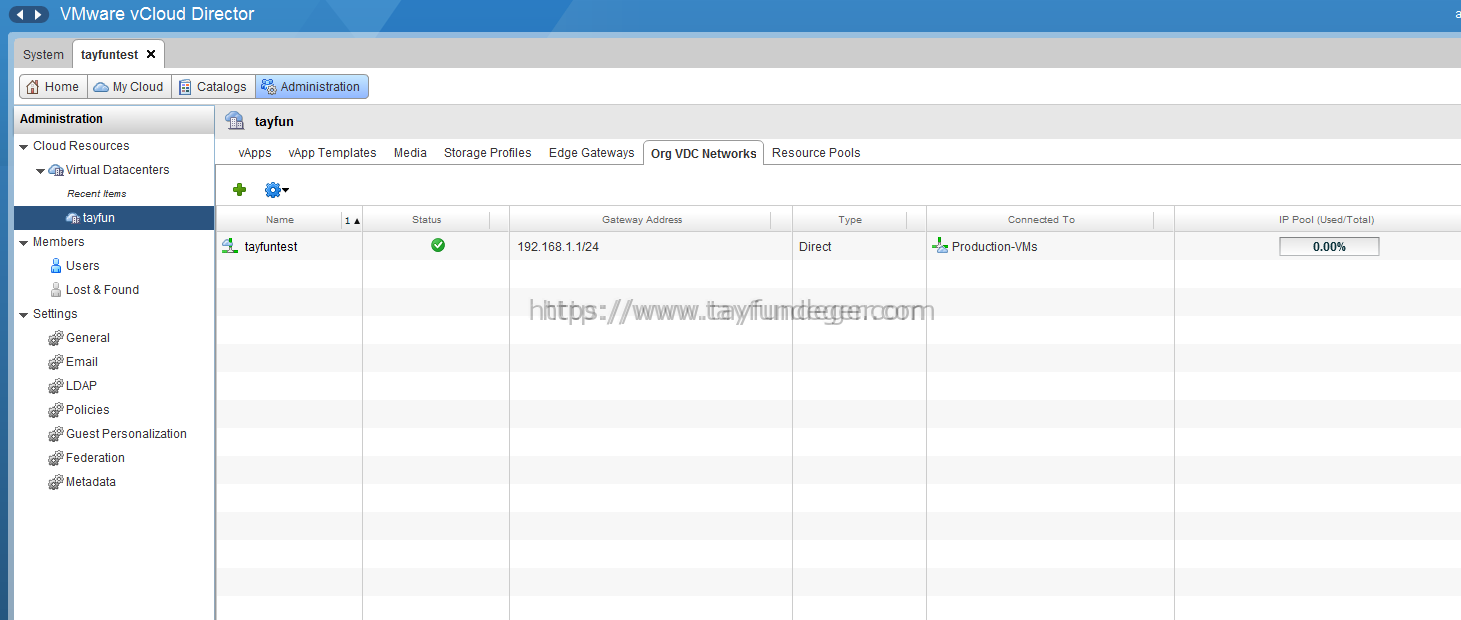The height and width of the screenshot is (620, 1461).
Task: Click the gear icon beside Policies
Action: 56,410
